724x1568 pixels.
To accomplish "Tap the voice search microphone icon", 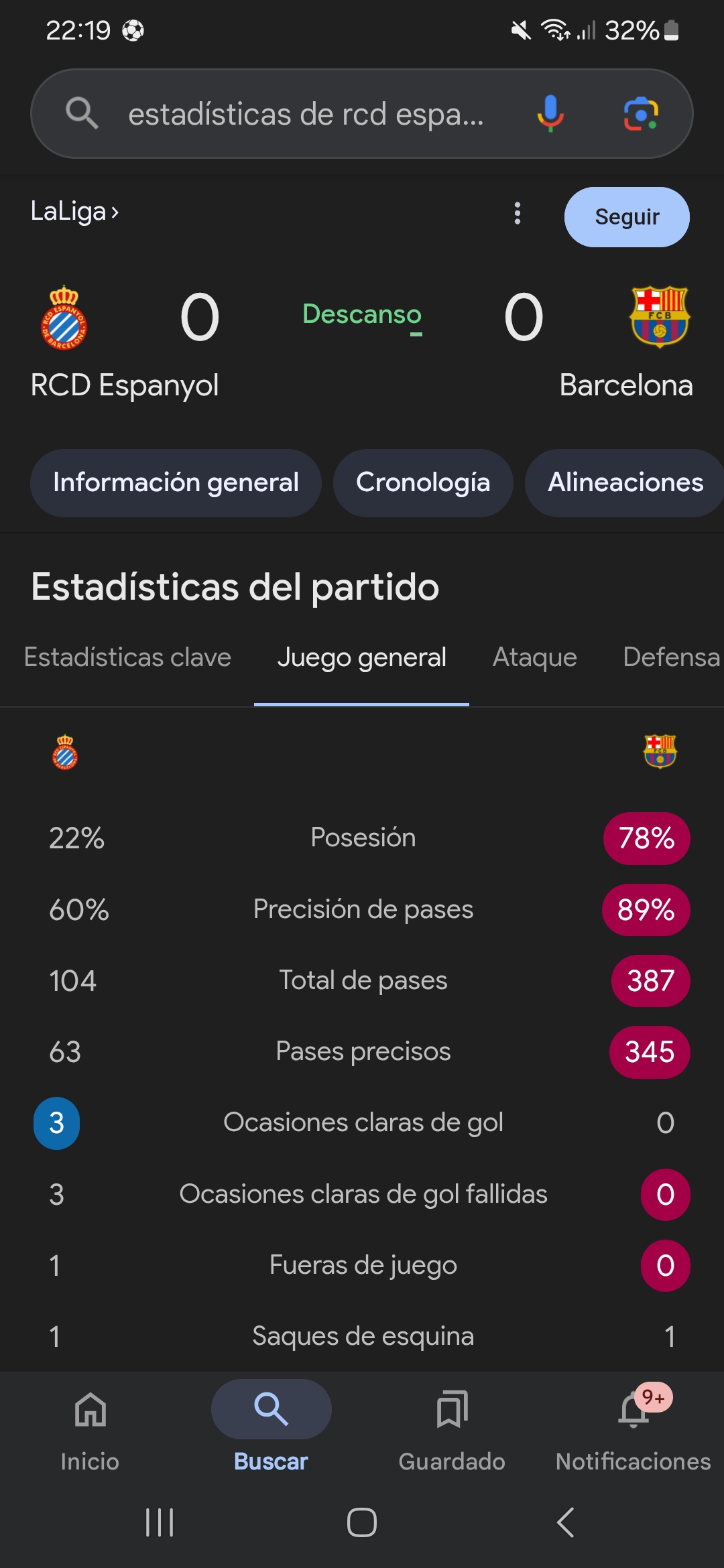I will pyautogui.click(x=550, y=113).
